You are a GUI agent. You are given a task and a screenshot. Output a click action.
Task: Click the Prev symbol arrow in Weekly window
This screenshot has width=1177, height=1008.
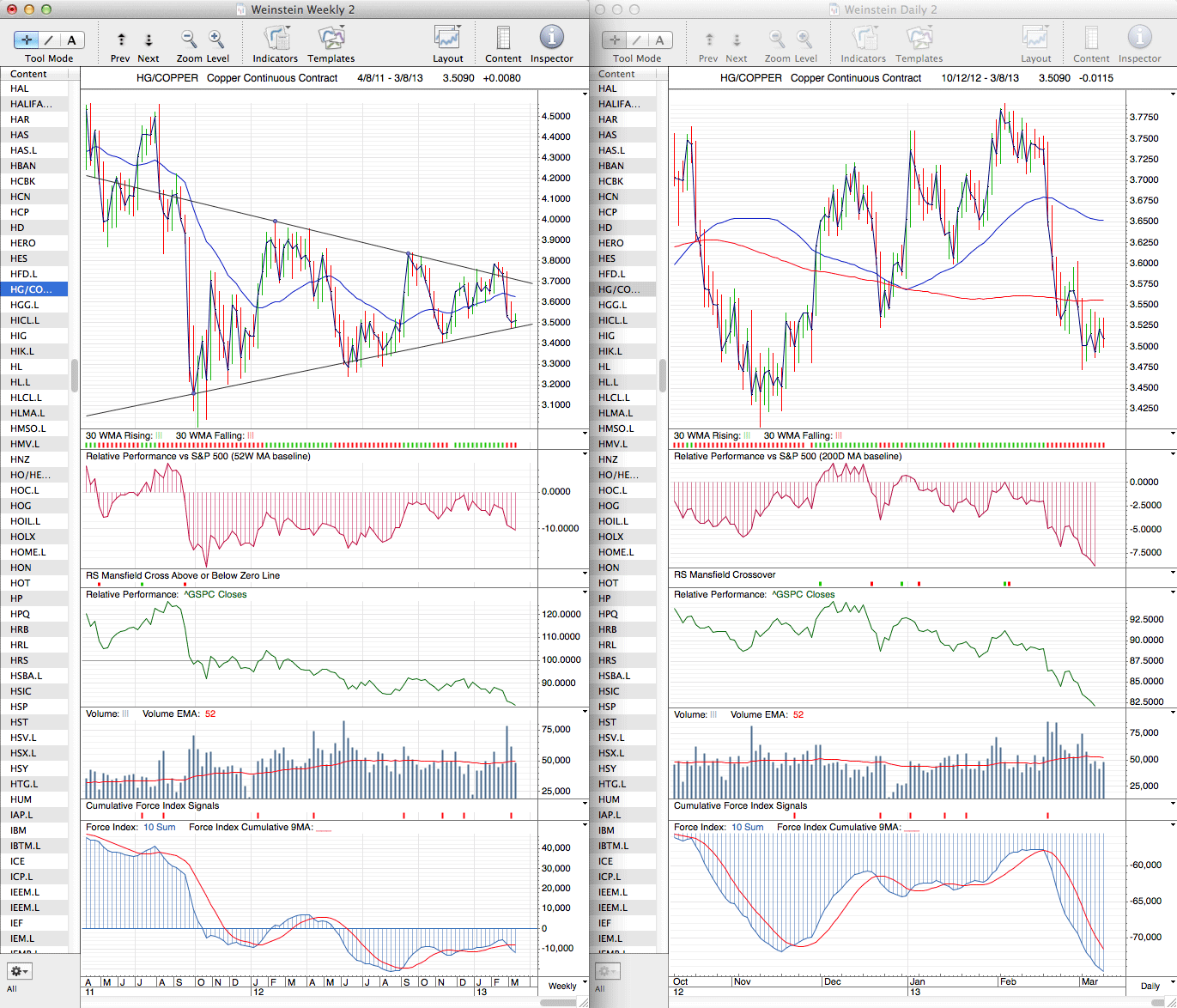coord(121,39)
